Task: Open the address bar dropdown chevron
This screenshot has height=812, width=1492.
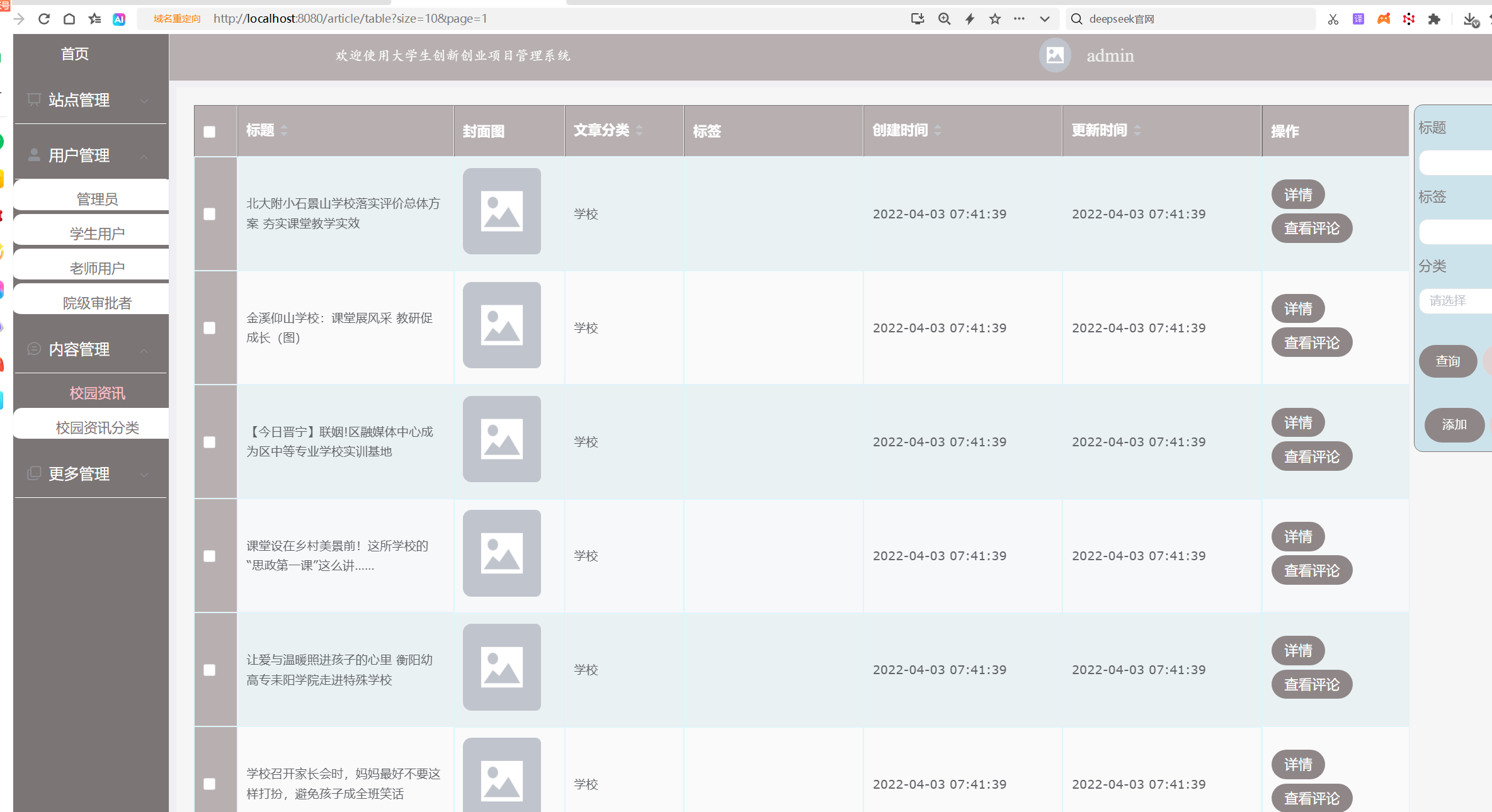Action: (x=1045, y=19)
